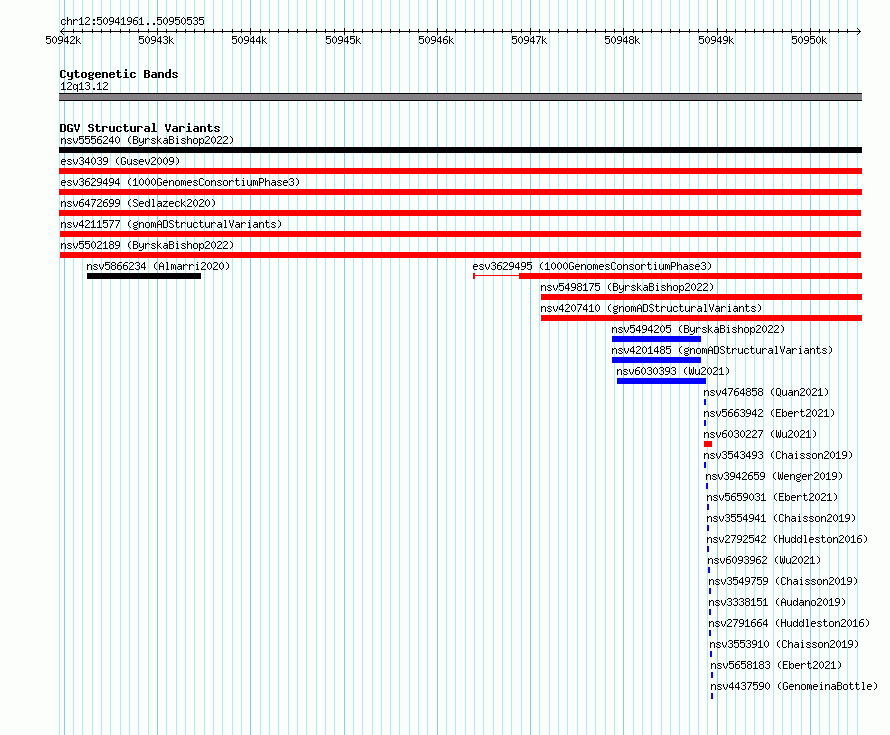Viewport: 890px width, 735px height.
Task: Click the nsv6472699 (Sedlazeck2020) label
Action: click(138, 203)
